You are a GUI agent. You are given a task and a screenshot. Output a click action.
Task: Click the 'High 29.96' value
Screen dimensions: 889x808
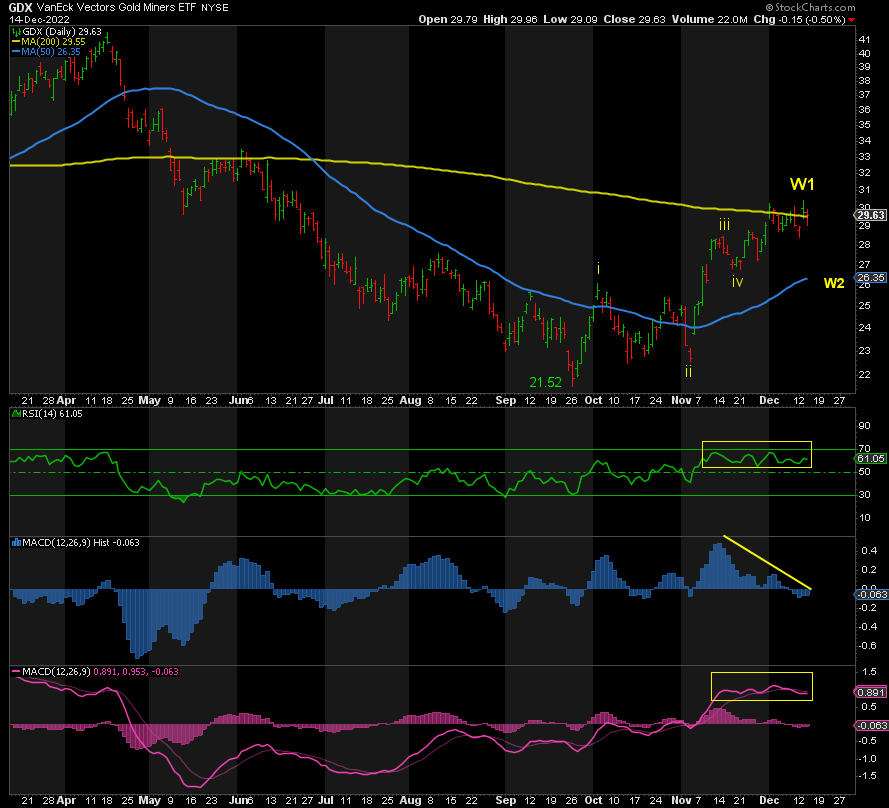point(510,19)
